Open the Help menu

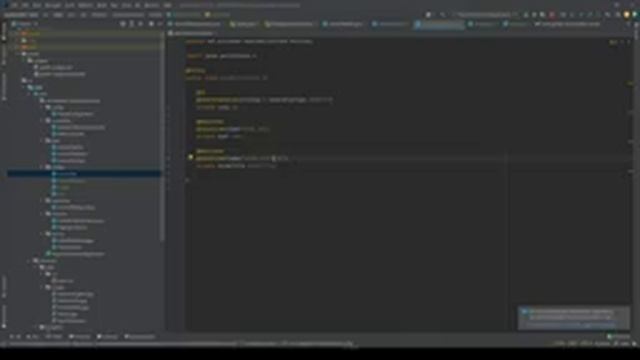(x=167, y=5)
